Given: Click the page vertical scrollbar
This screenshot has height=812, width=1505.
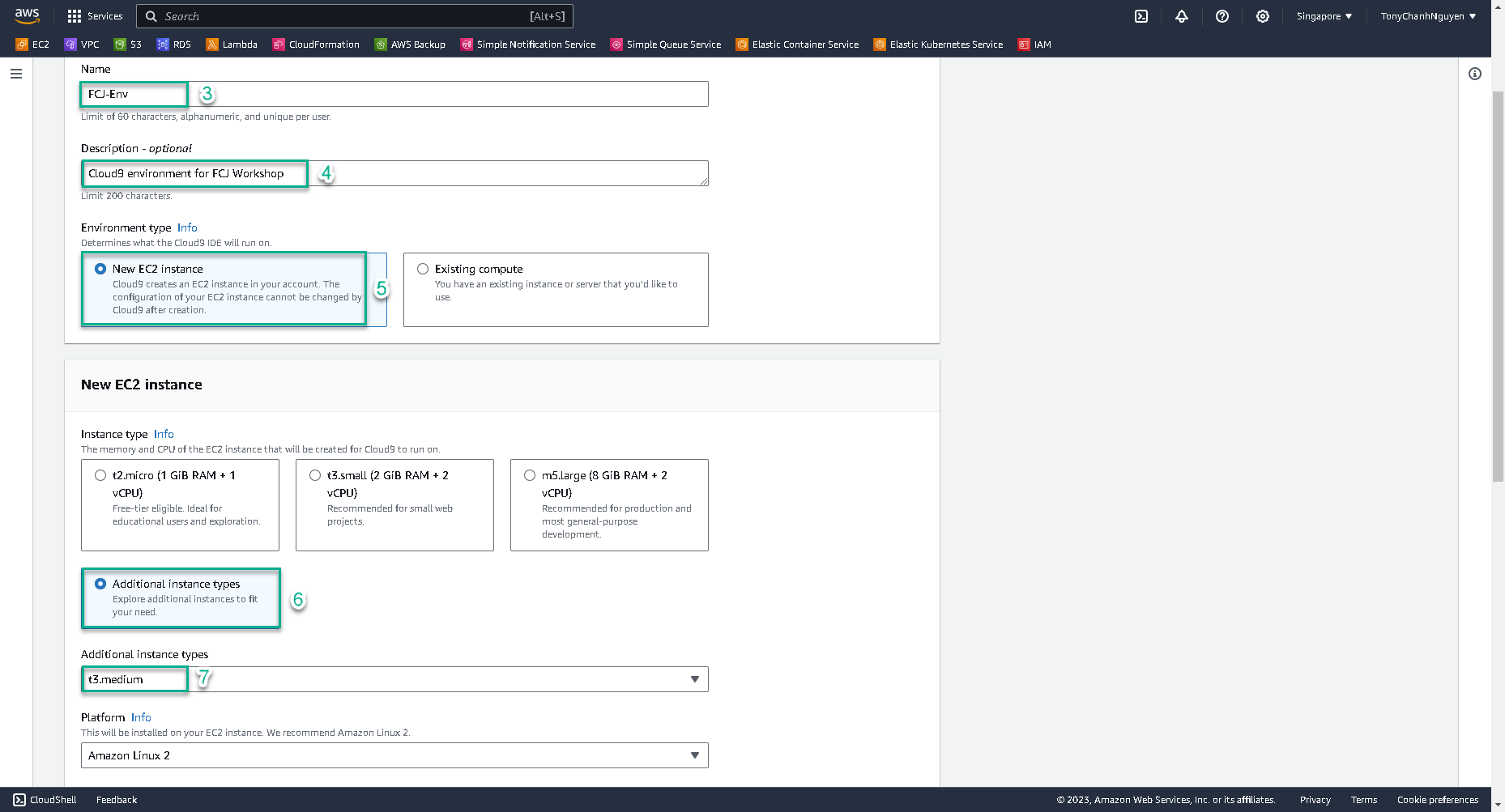Looking at the screenshot, I should point(1498,283).
